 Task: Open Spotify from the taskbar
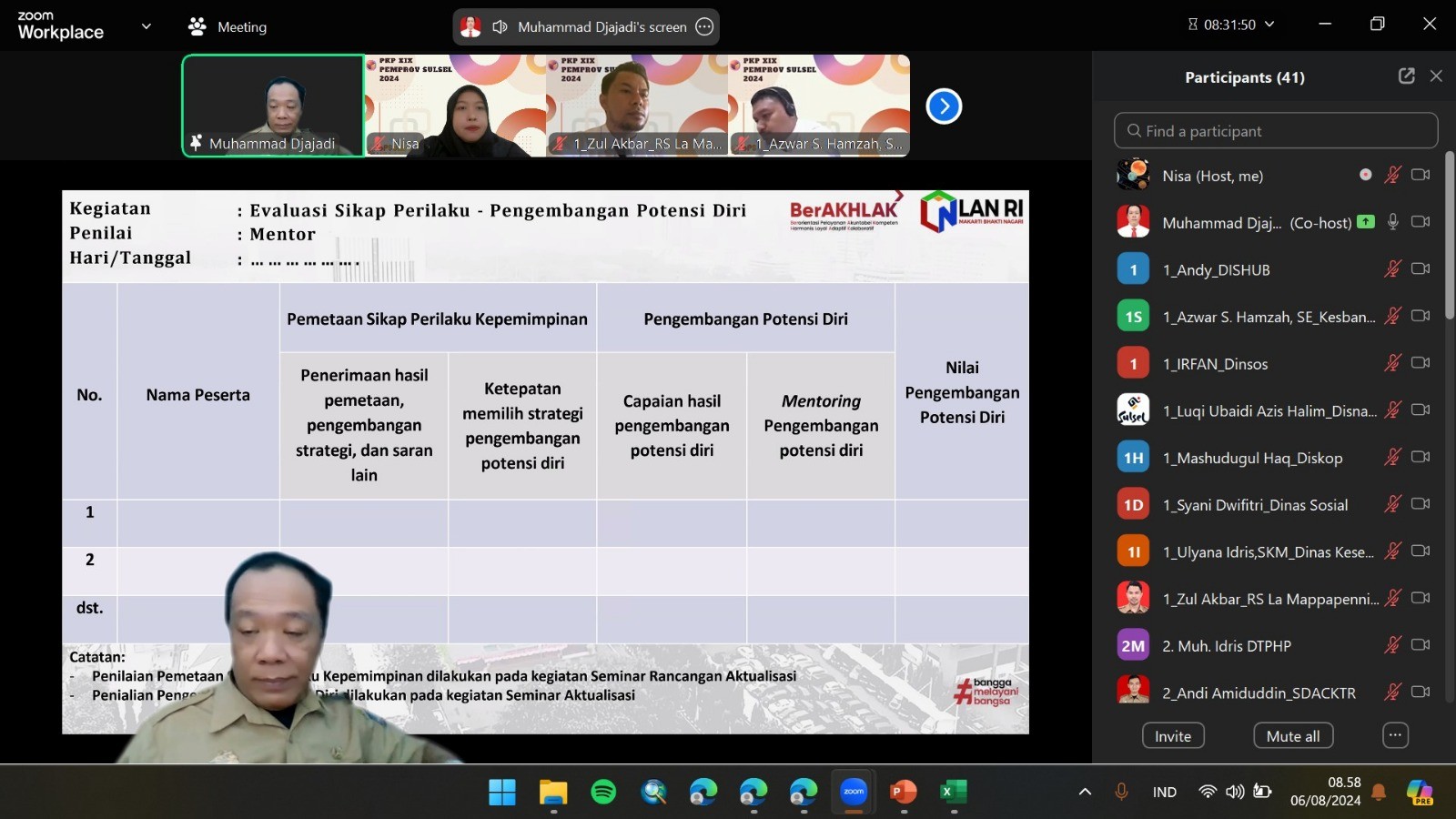603,792
